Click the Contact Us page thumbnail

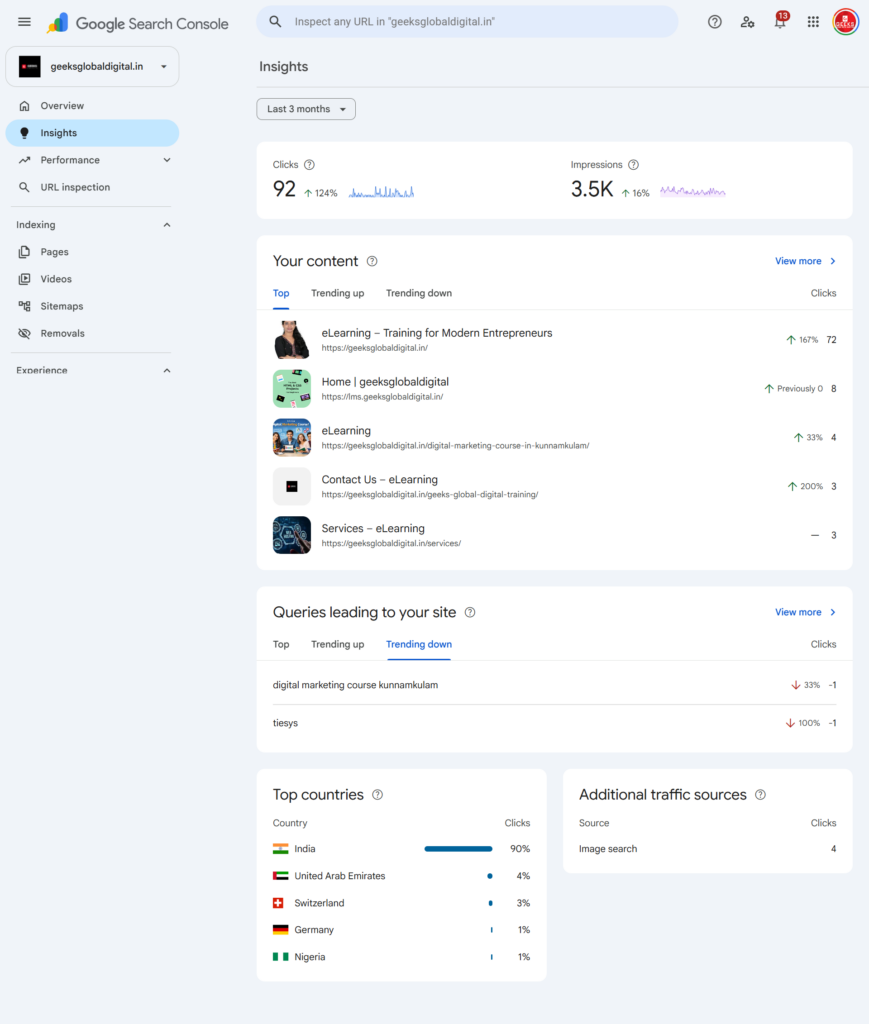click(x=292, y=487)
